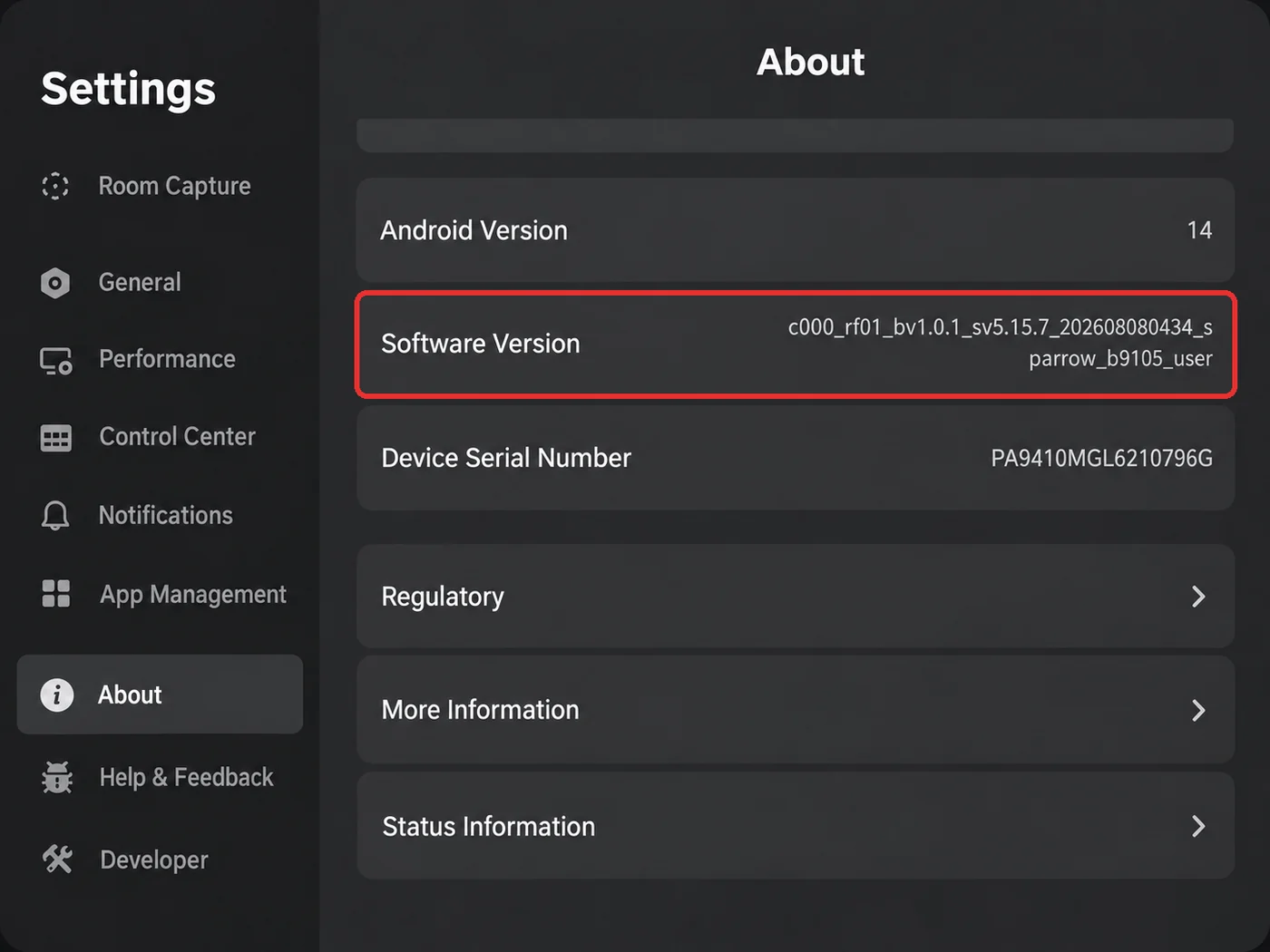Click the About info circle icon
The height and width of the screenshot is (952, 1270).
click(56, 695)
